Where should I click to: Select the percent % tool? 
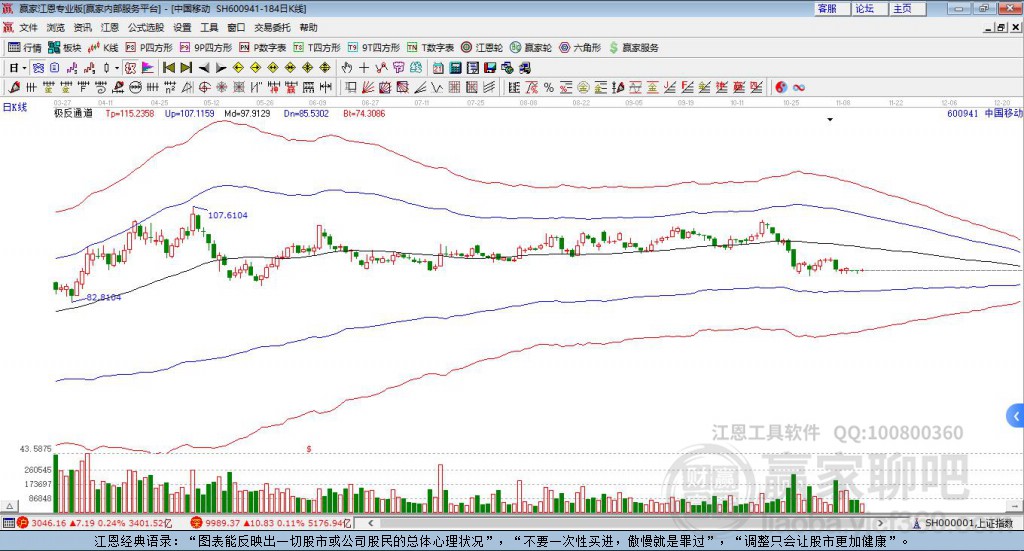(x=549, y=87)
